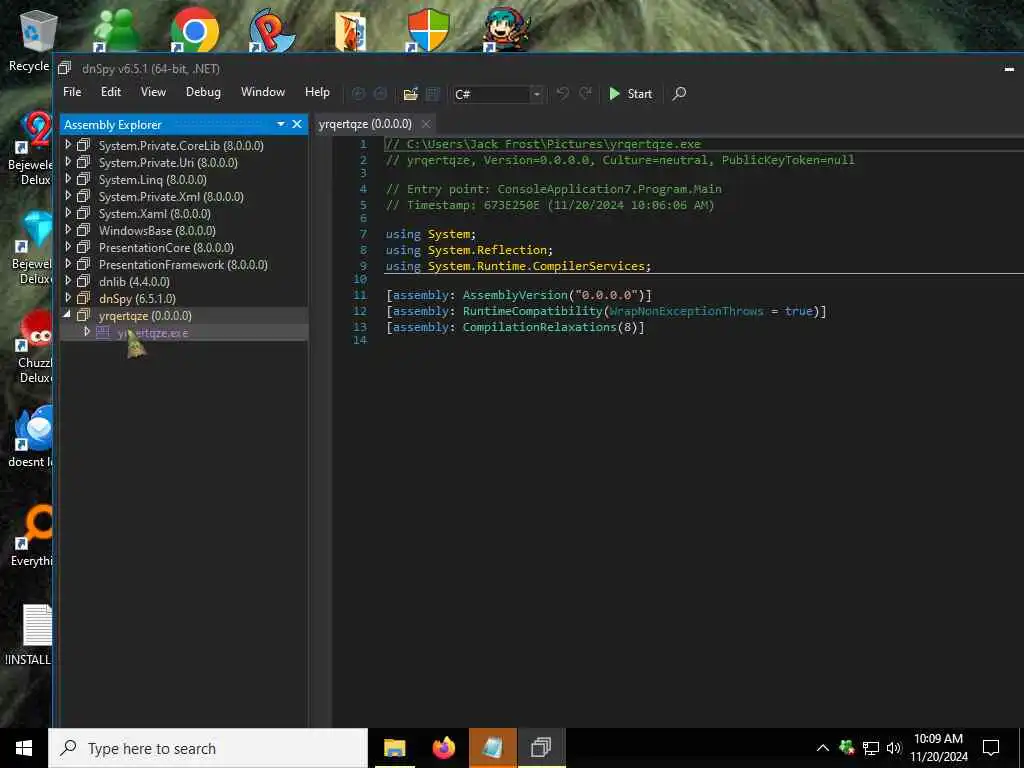Open Firefox from the taskbar
Viewport: 1024px width, 768px height.
443,748
